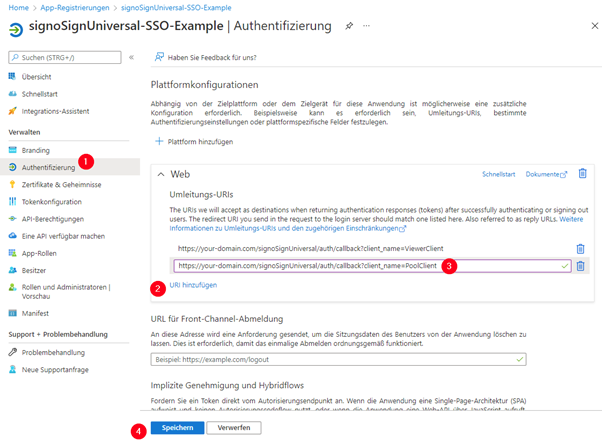
Task: Click the Verwerfen button
Action: click(233, 428)
